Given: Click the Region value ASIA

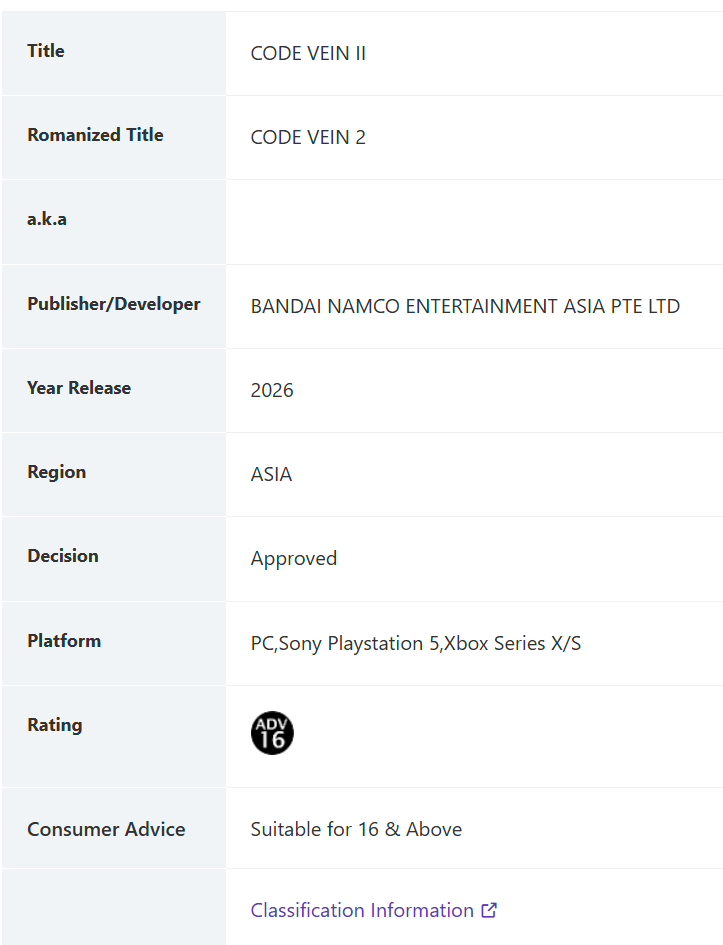Looking at the screenshot, I should coord(271,474).
